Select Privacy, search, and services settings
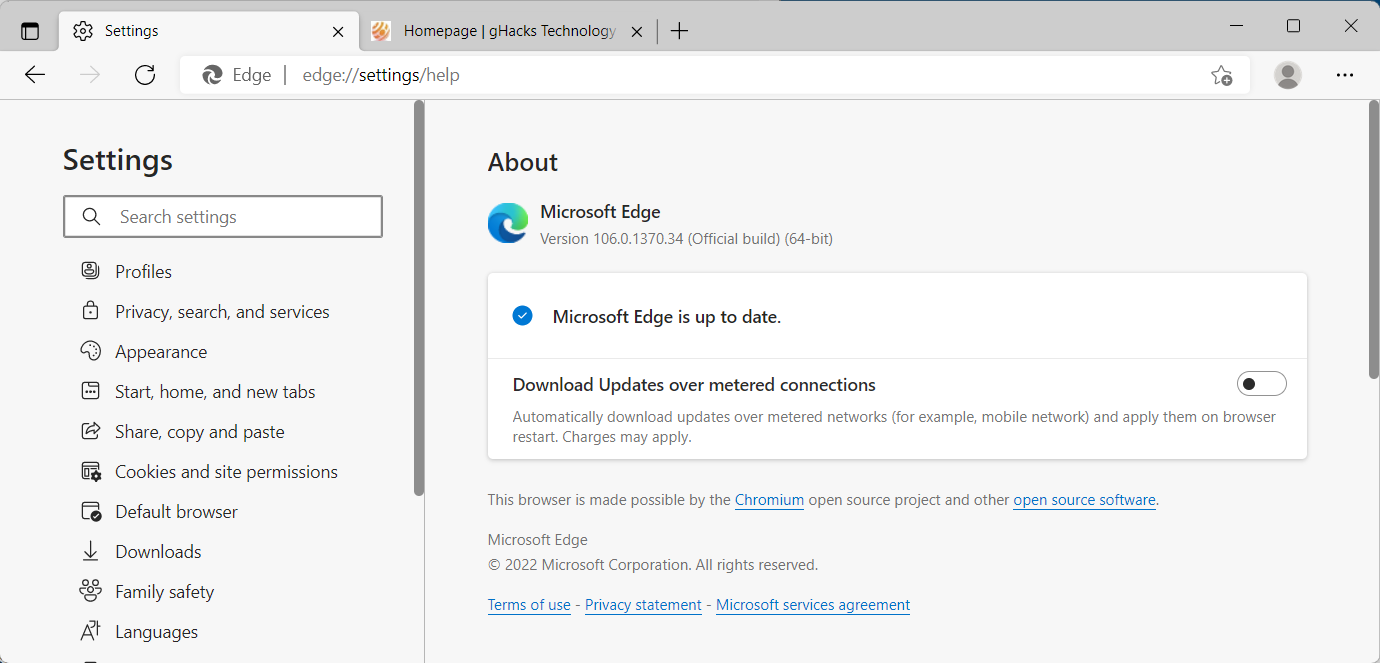 tap(221, 311)
